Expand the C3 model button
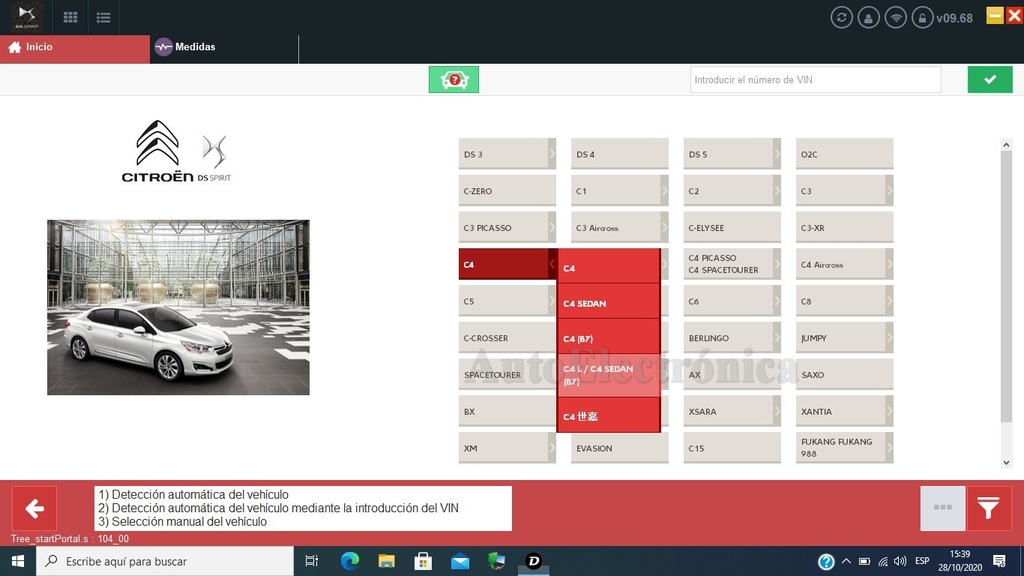The image size is (1024, 576). 844,191
